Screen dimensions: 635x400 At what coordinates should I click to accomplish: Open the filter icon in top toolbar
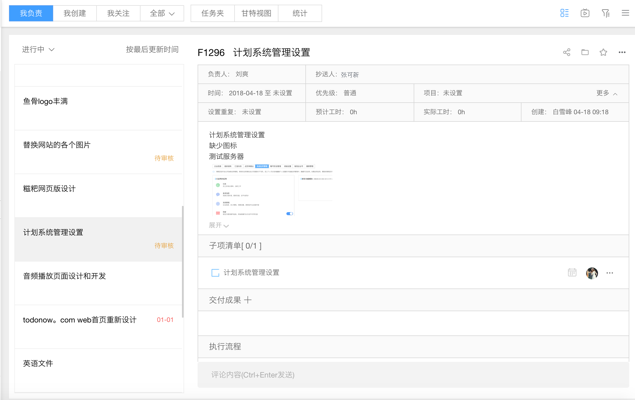tap(605, 13)
